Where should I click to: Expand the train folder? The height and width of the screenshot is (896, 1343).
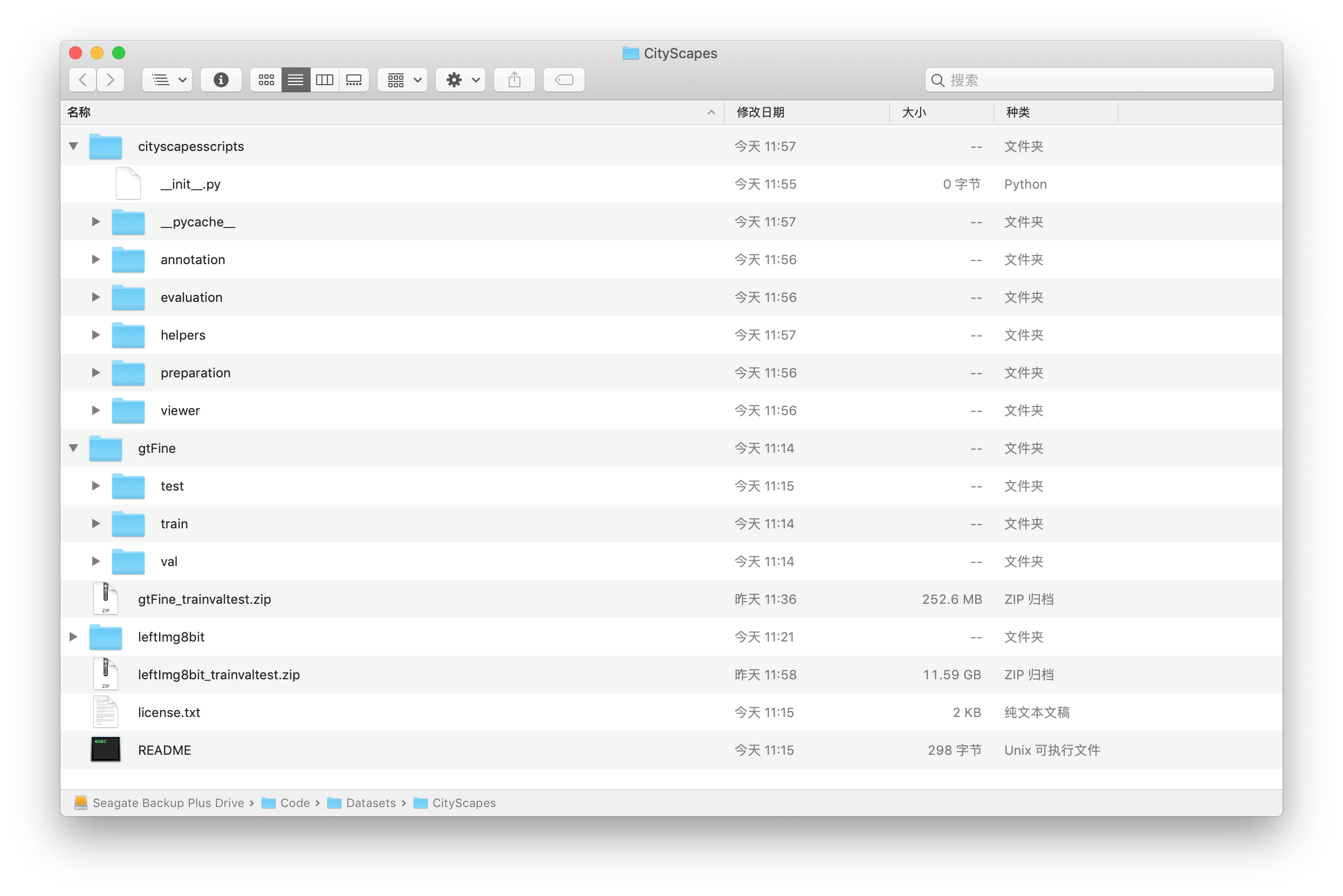tap(95, 523)
